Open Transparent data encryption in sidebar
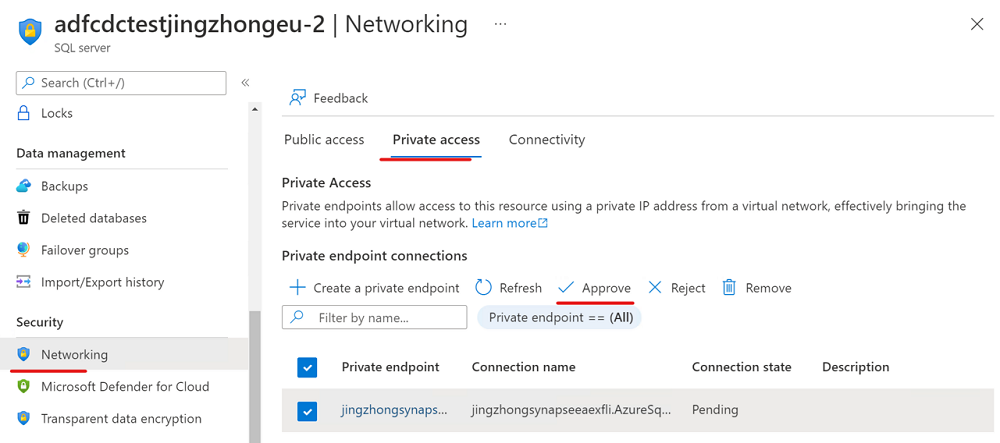The image size is (1000, 443). (121, 419)
